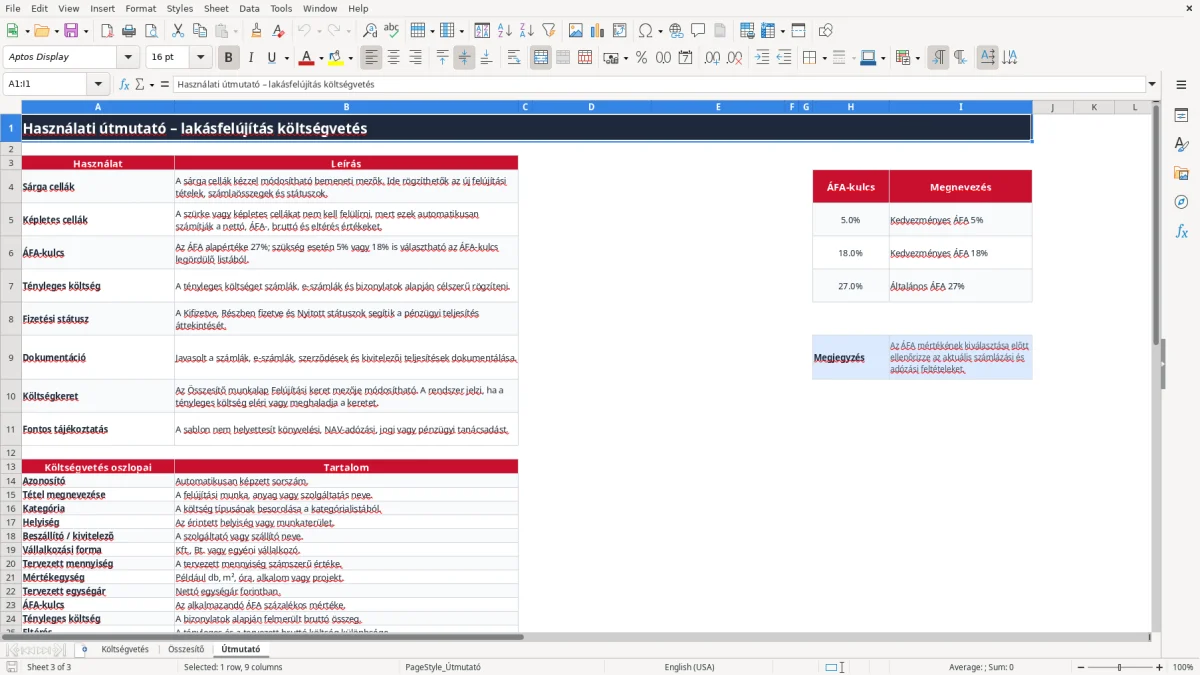1200x675 pixels.
Task: Click English (USA) language status
Action: (689, 667)
